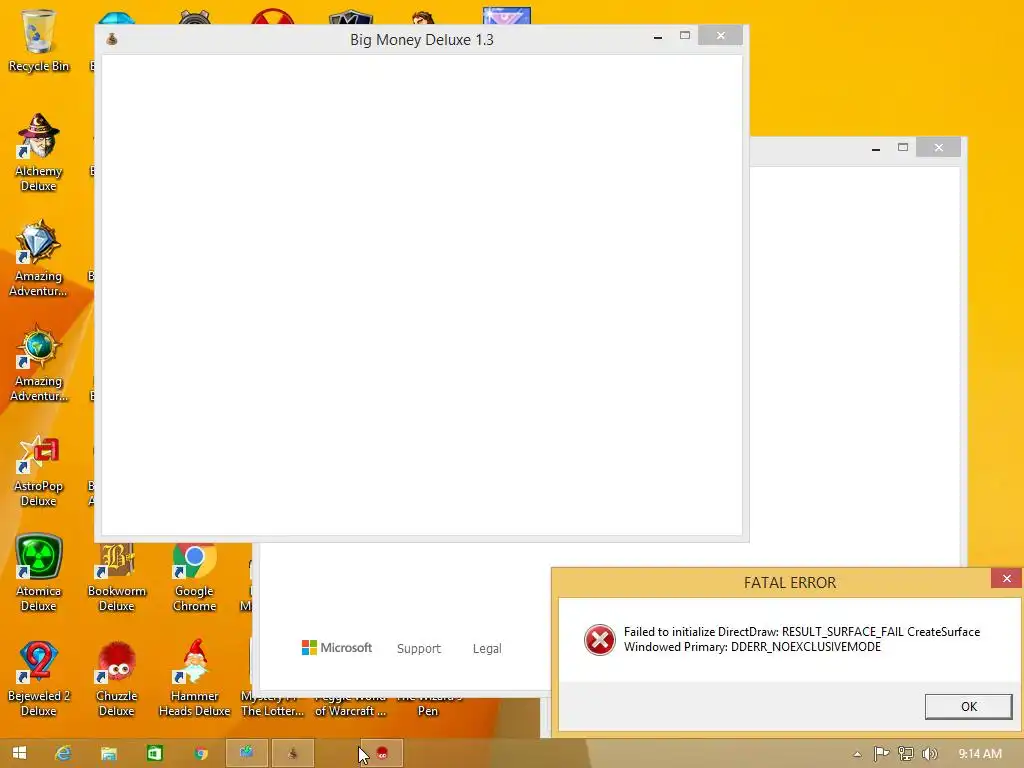Open the 9:14 AM clock
The height and width of the screenshot is (768, 1024).
click(980, 754)
